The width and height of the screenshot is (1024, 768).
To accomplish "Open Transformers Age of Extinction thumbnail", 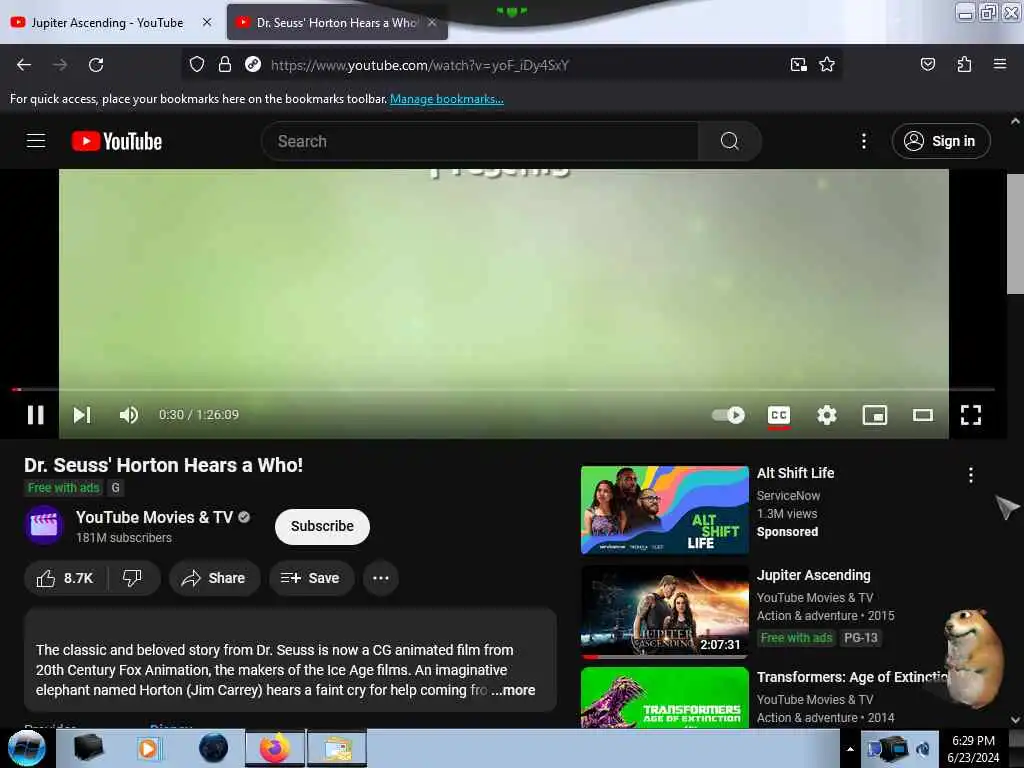I will [x=664, y=697].
